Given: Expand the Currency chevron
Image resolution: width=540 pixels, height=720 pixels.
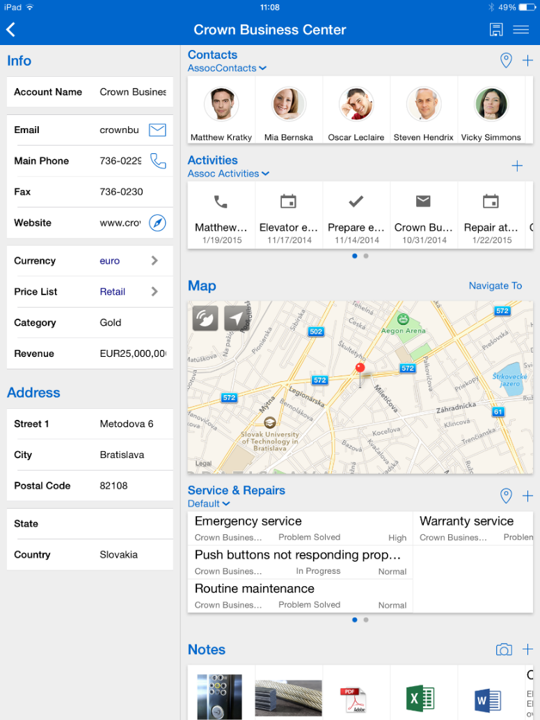Looking at the screenshot, I should (x=155, y=261).
